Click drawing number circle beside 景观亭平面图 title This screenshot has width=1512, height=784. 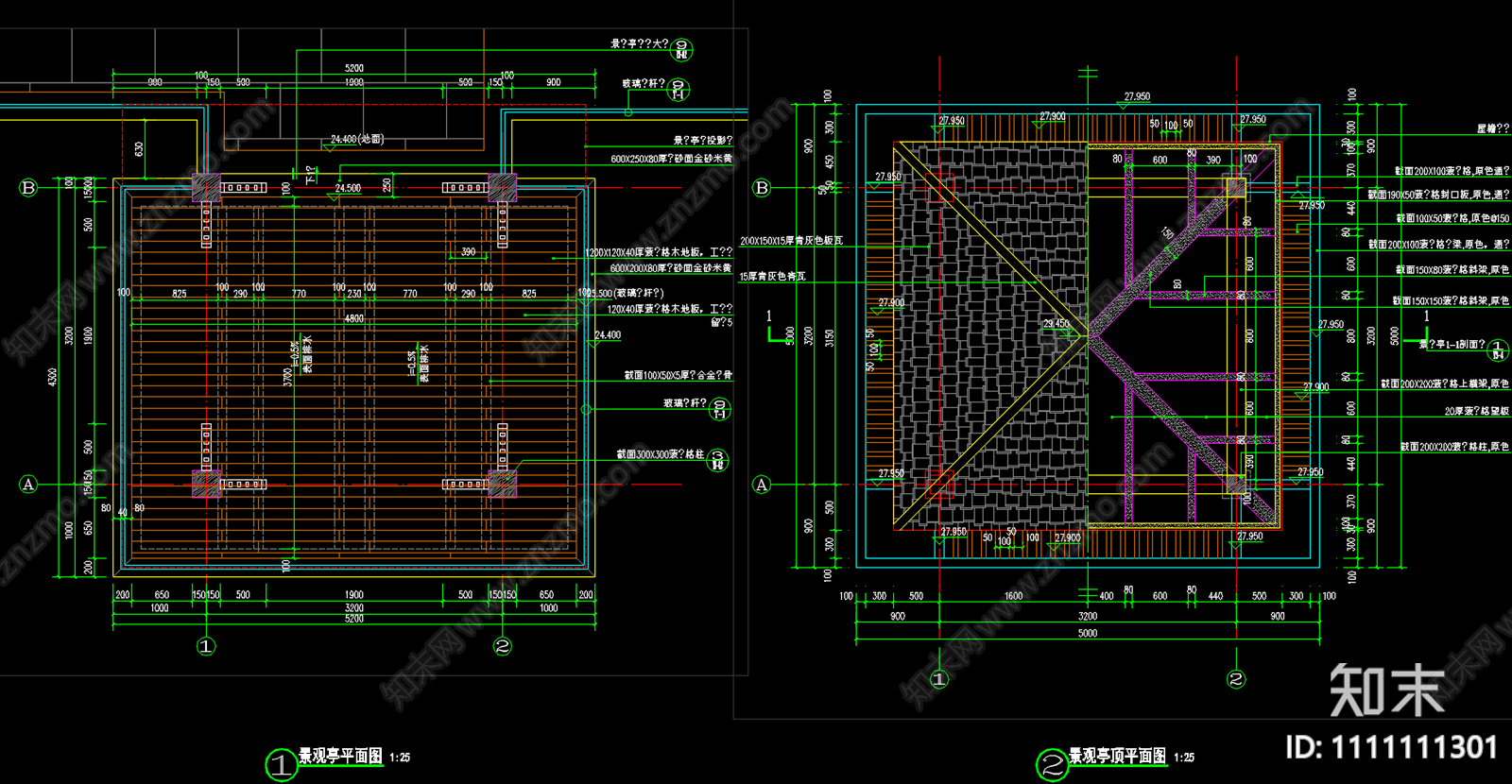coord(281,764)
